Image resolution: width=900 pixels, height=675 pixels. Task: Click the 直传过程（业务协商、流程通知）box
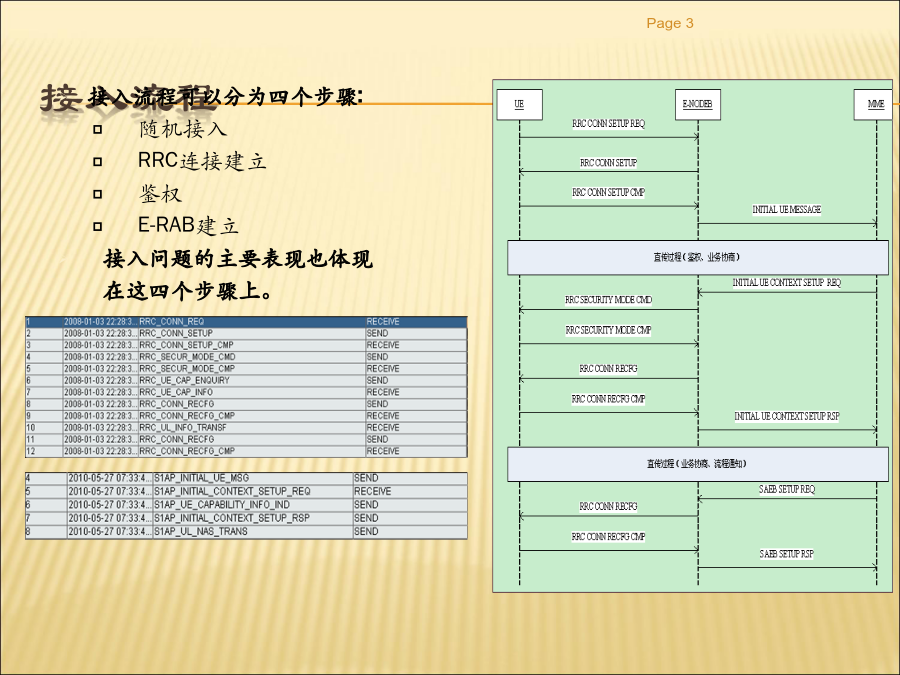point(698,464)
